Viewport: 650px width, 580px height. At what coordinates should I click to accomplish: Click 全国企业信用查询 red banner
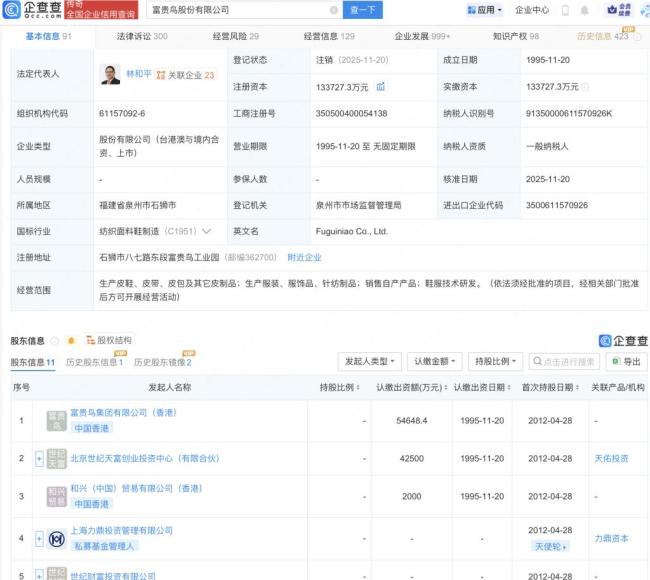[101, 10]
